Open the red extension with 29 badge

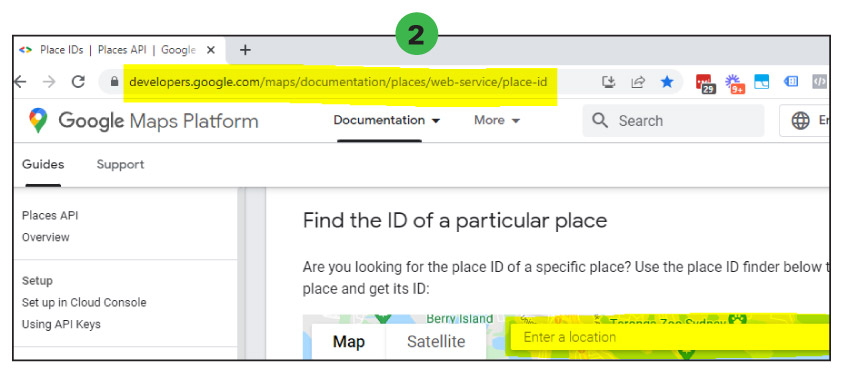pyautogui.click(x=705, y=83)
